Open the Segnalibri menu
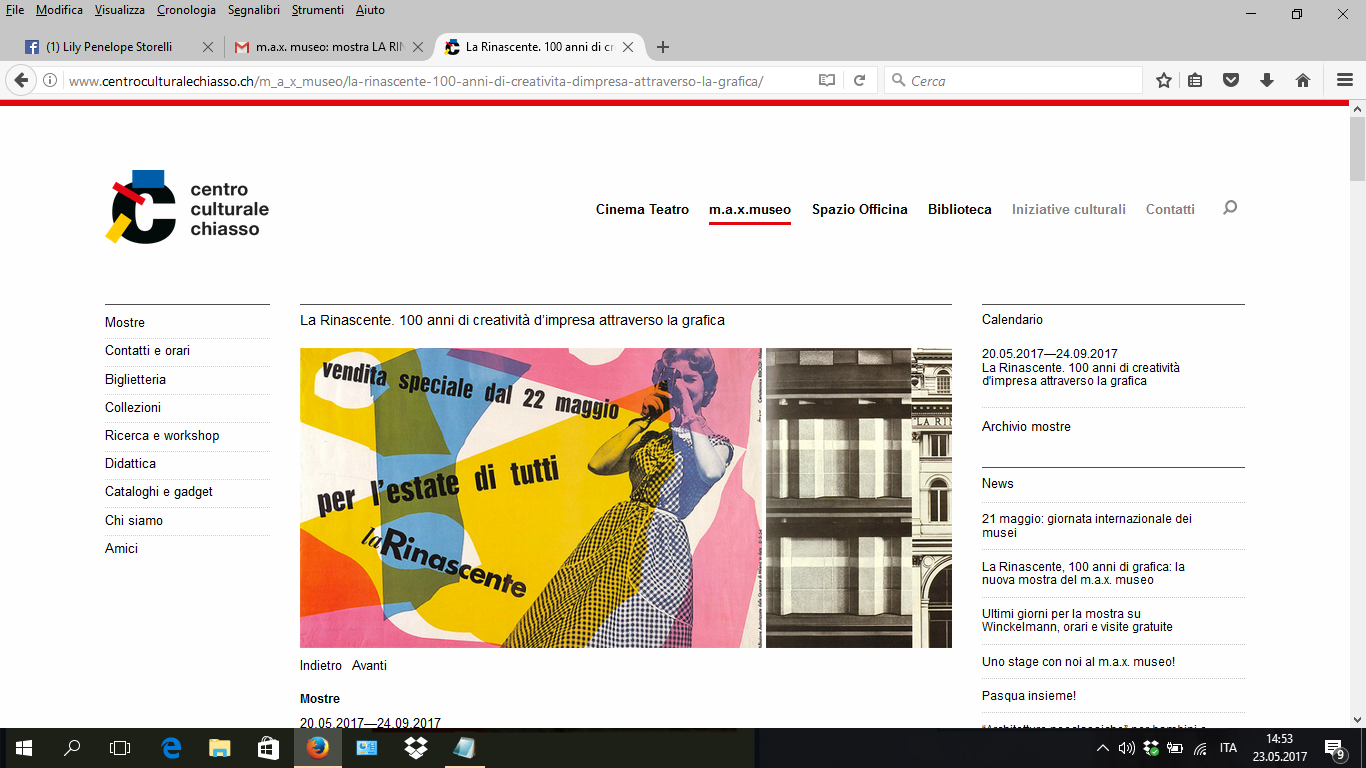Screen dimensions: 1366x768 click(x=255, y=10)
